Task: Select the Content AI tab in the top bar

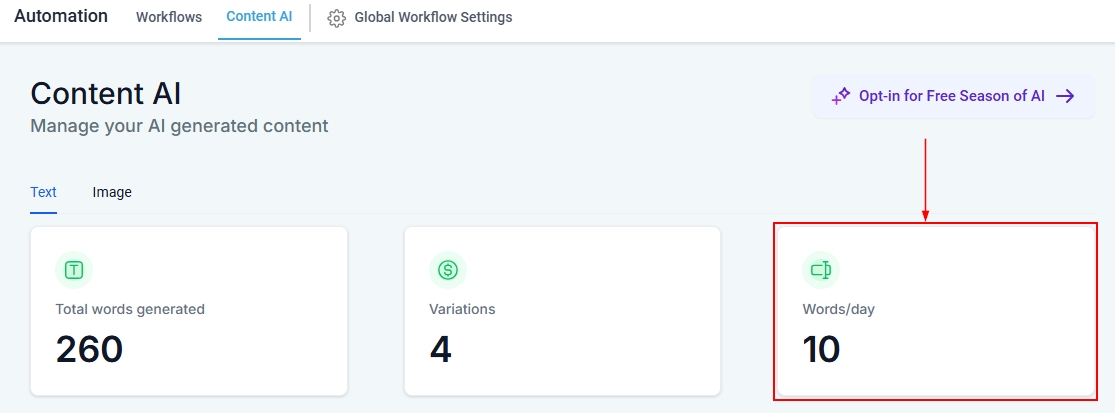Action: click(259, 17)
